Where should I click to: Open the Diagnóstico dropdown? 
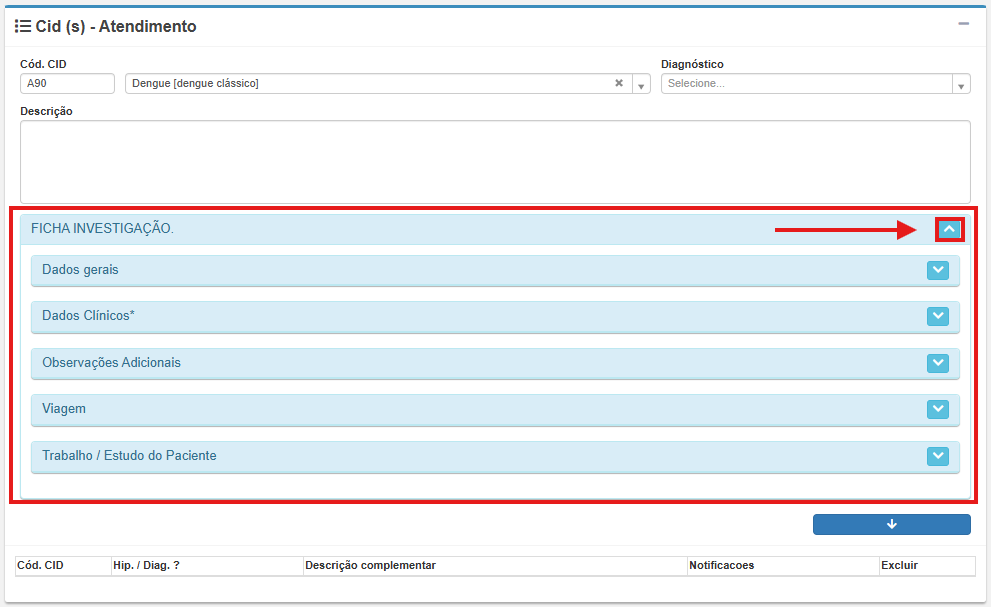(815, 84)
